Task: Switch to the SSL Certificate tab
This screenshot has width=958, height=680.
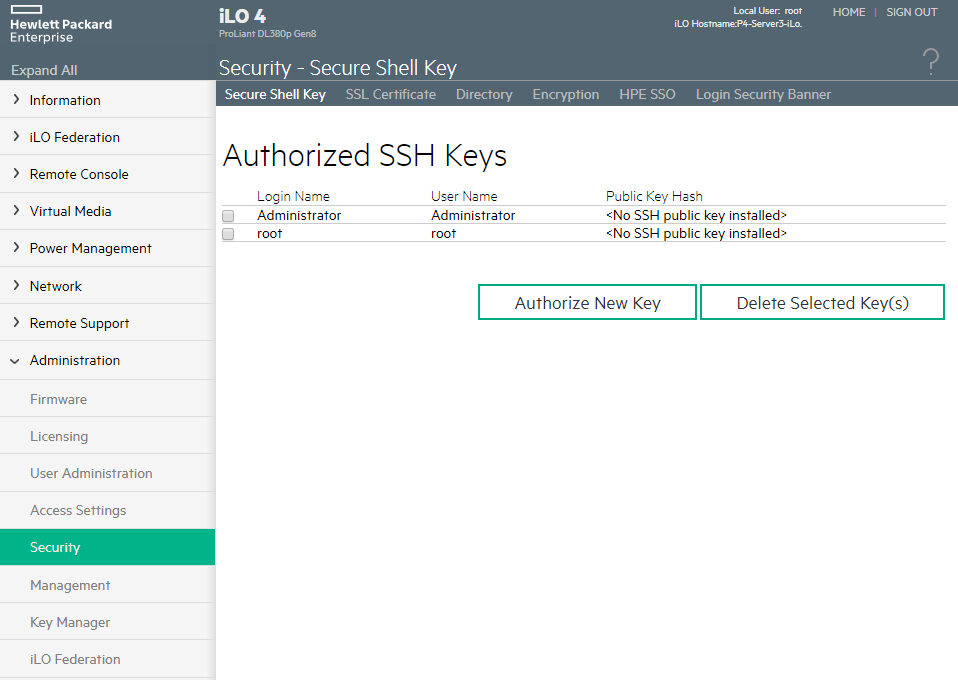Action: [390, 94]
